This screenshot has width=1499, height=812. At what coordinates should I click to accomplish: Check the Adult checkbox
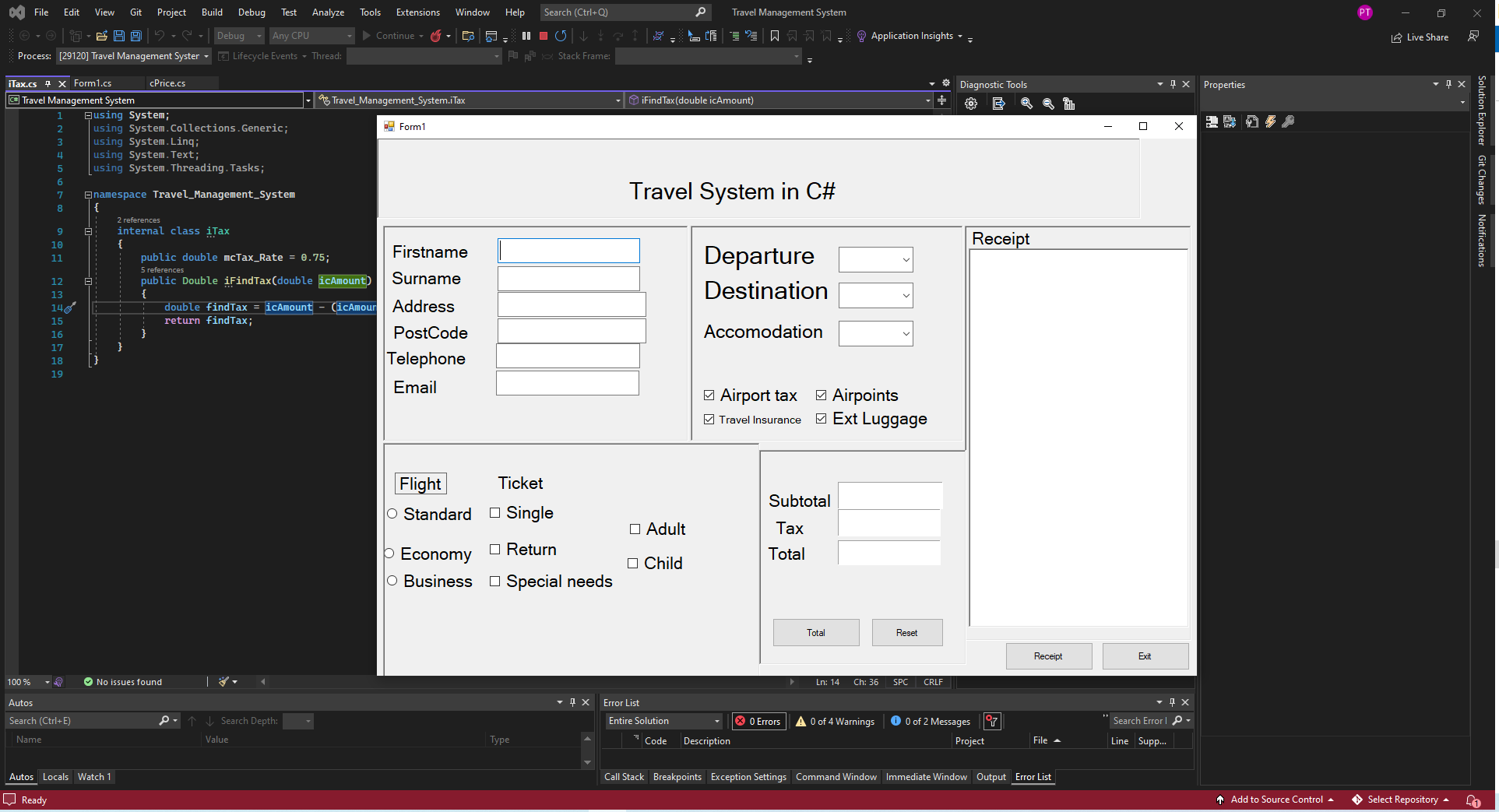635,529
